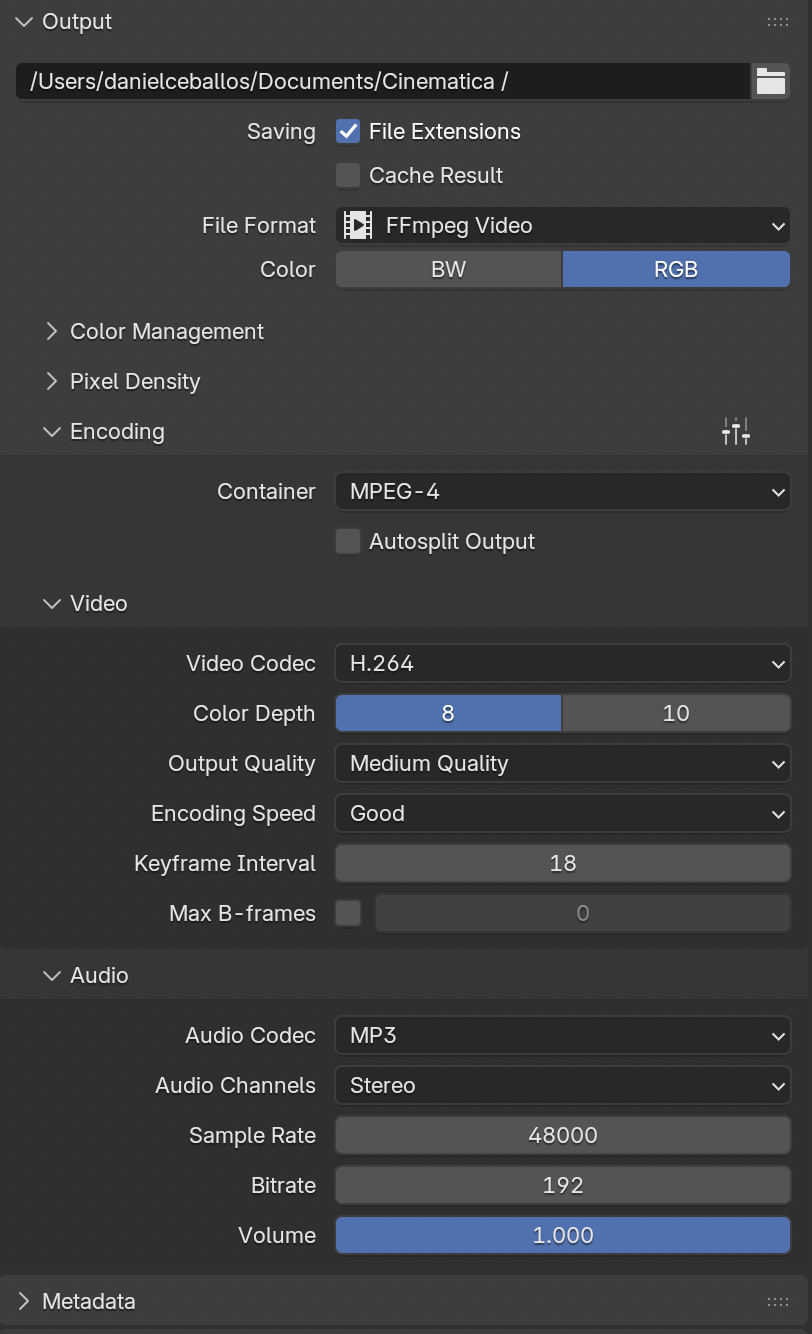812x1334 pixels.
Task: Click the Metadata panel drag-handle dots
Action: 777,1301
